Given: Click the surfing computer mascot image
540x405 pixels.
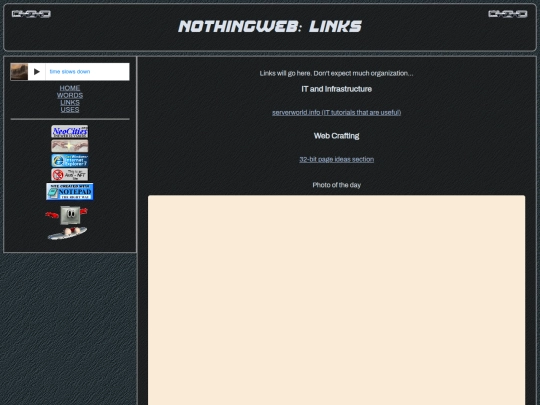Looking at the screenshot, I should point(66,223).
